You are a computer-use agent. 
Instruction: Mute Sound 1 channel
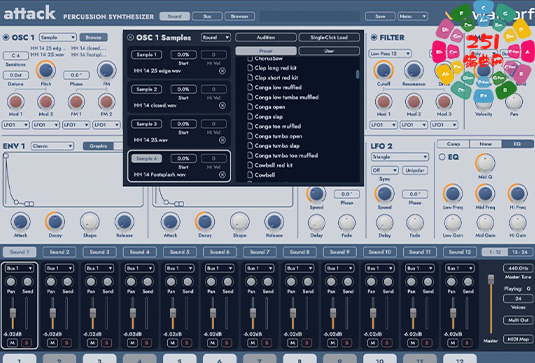pos(13,343)
